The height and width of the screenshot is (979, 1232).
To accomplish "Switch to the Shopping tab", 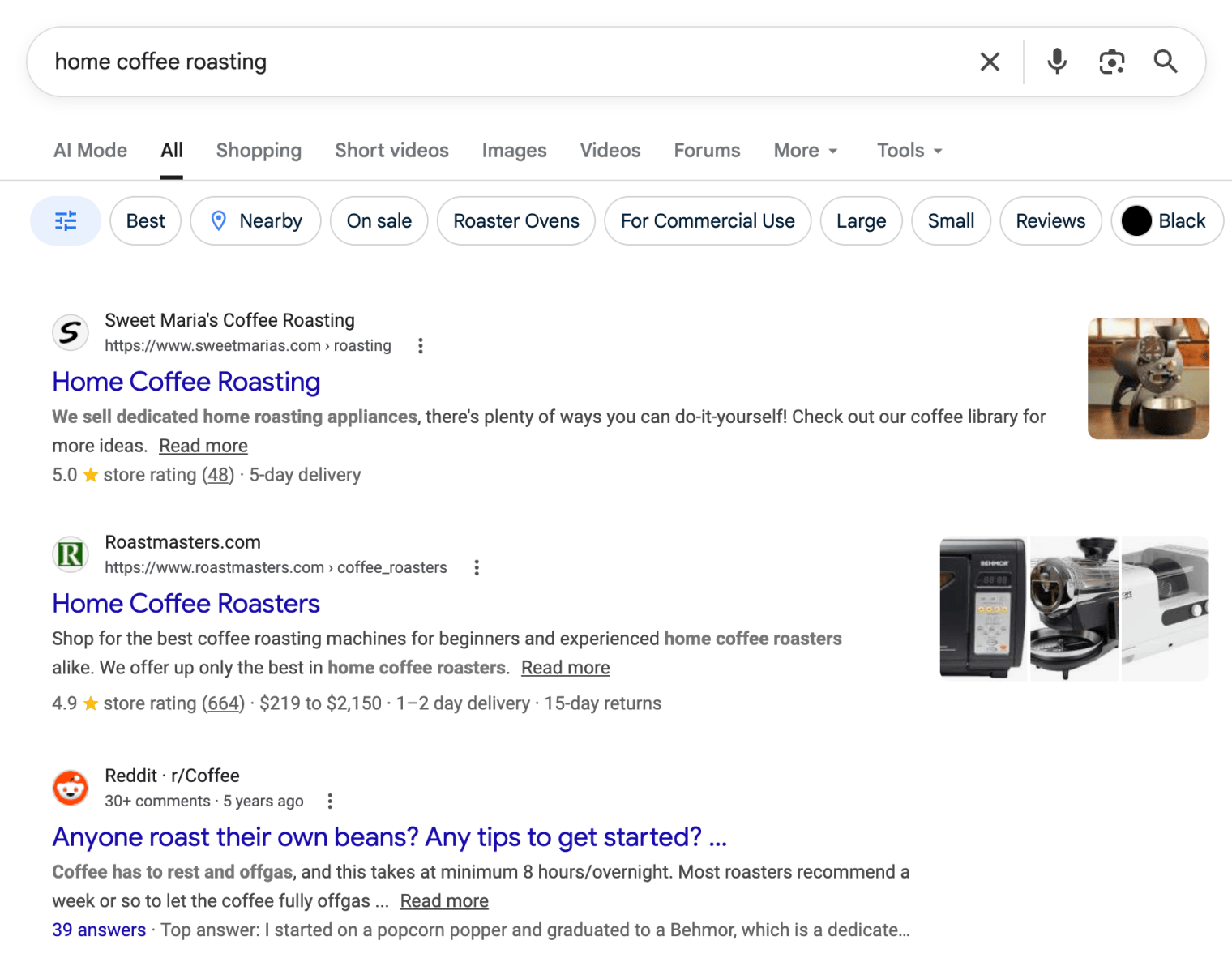I will click(x=258, y=150).
